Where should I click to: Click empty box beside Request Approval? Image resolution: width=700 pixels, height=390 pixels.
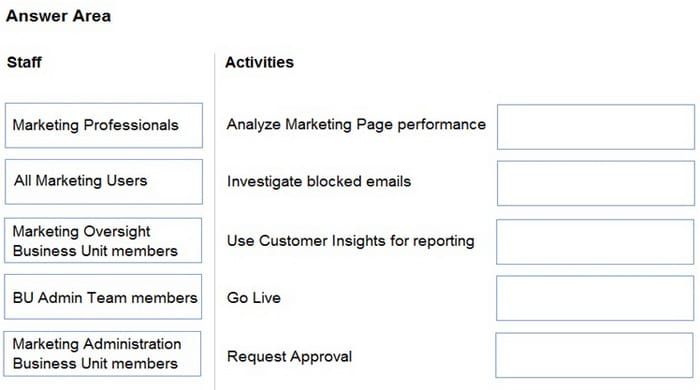(594, 355)
